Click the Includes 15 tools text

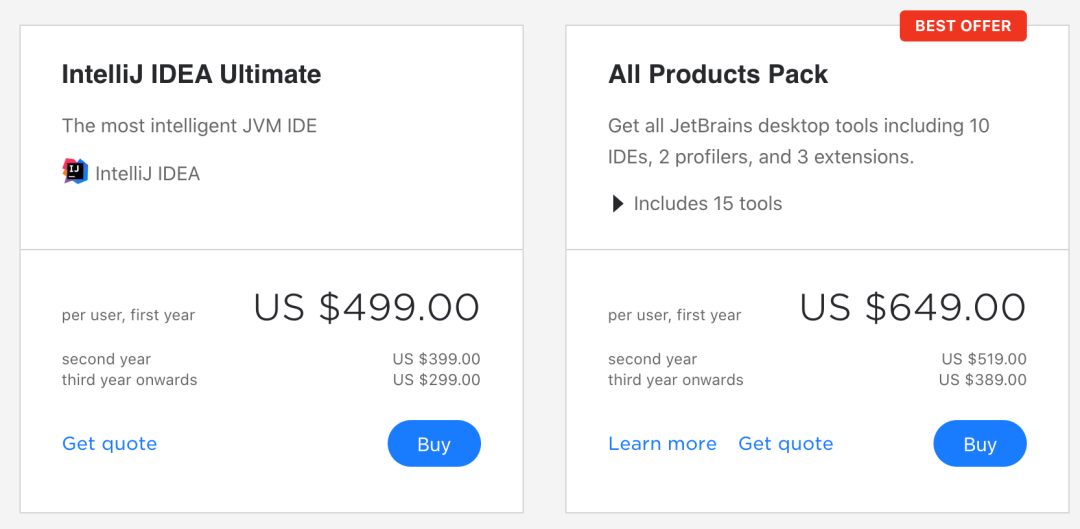[x=707, y=204]
